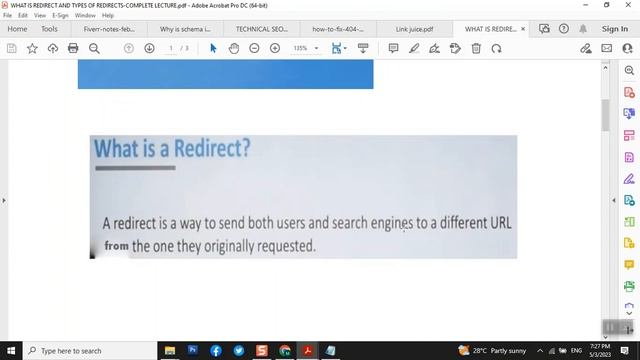Open File Explorer from the taskbar
The width and height of the screenshot is (640, 360).
tap(170, 351)
